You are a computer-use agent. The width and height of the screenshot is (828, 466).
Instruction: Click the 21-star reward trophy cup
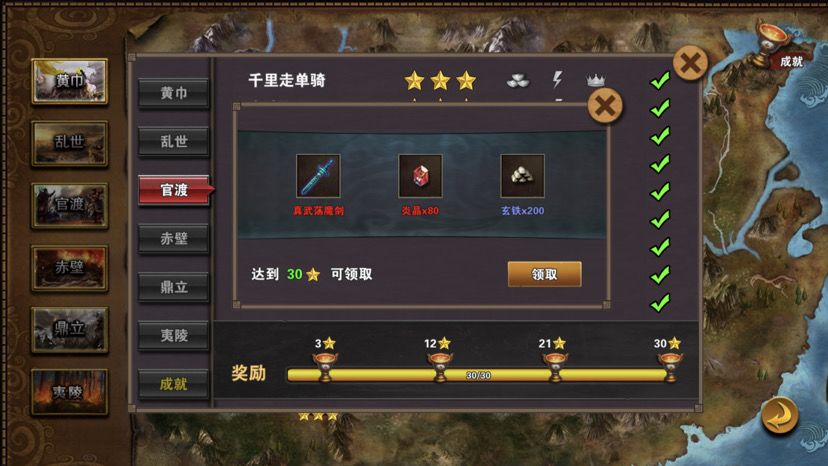pyautogui.click(x=554, y=366)
